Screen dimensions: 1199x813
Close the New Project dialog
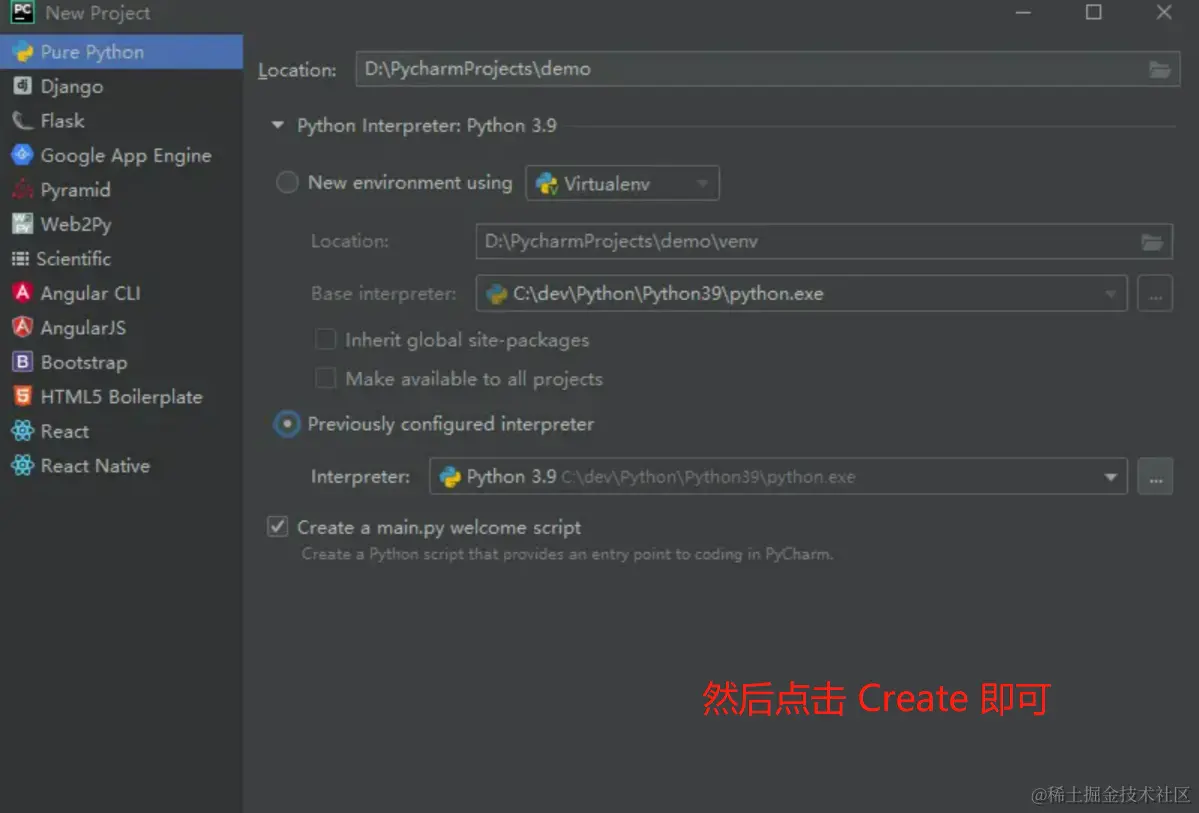1164,12
